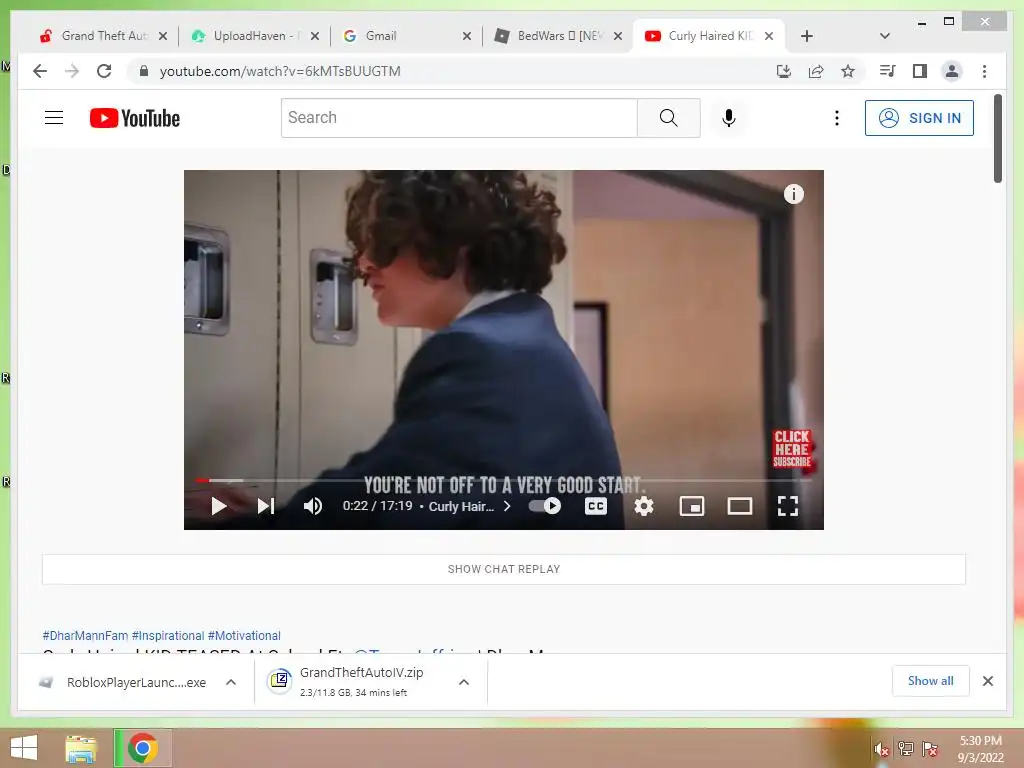Go to the YouTube home logo
This screenshot has width=1024, height=768.
pos(135,118)
